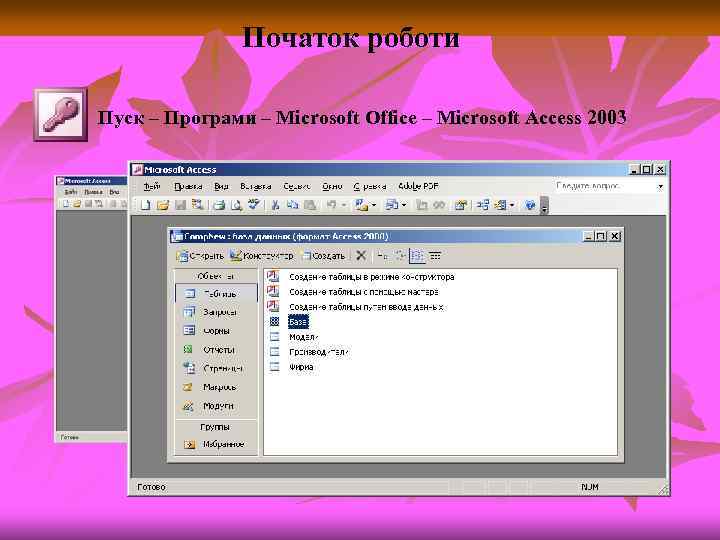The width and height of the screenshot is (720, 540).
Task: Open Toolbar Options at toolbar end
Action: coord(544,205)
